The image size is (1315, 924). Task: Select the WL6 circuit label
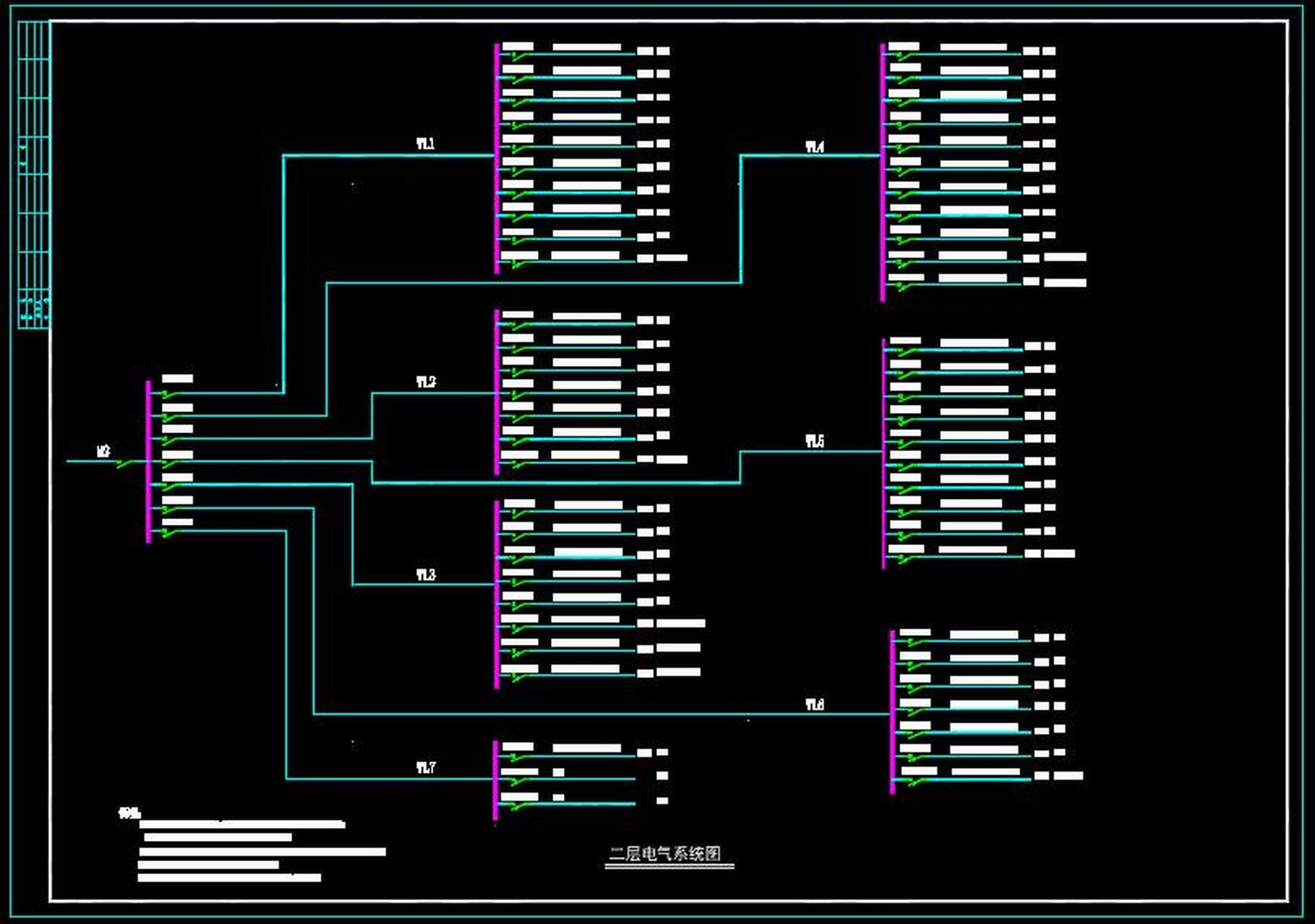815,705
